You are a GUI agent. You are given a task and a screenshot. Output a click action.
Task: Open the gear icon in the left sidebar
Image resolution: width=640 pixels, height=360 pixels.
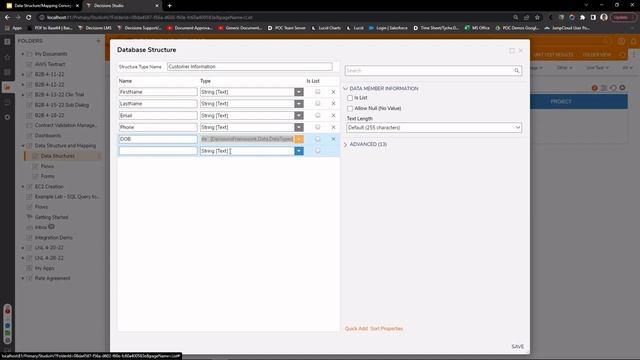point(7,117)
